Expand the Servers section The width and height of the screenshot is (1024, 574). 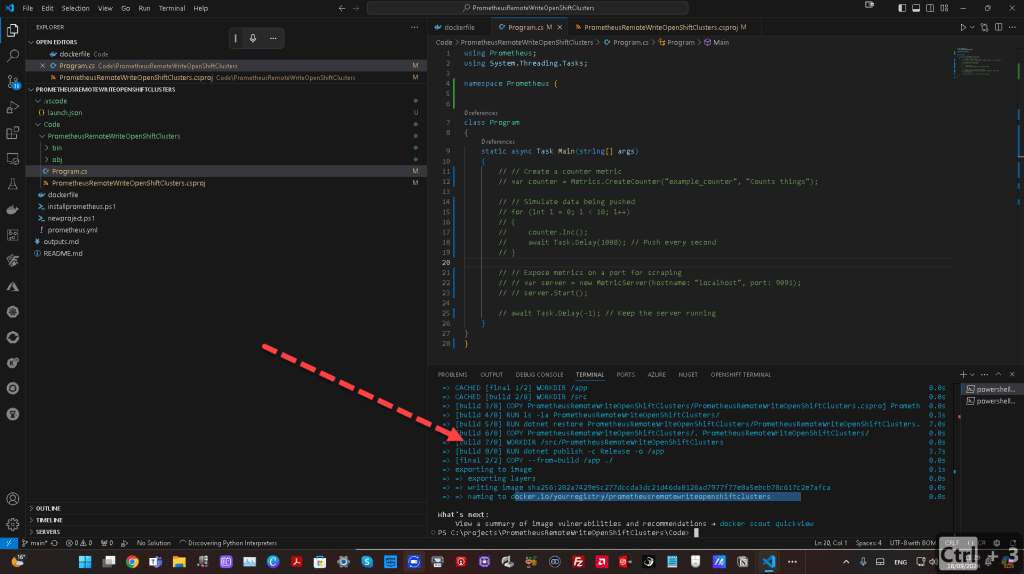point(48,532)
